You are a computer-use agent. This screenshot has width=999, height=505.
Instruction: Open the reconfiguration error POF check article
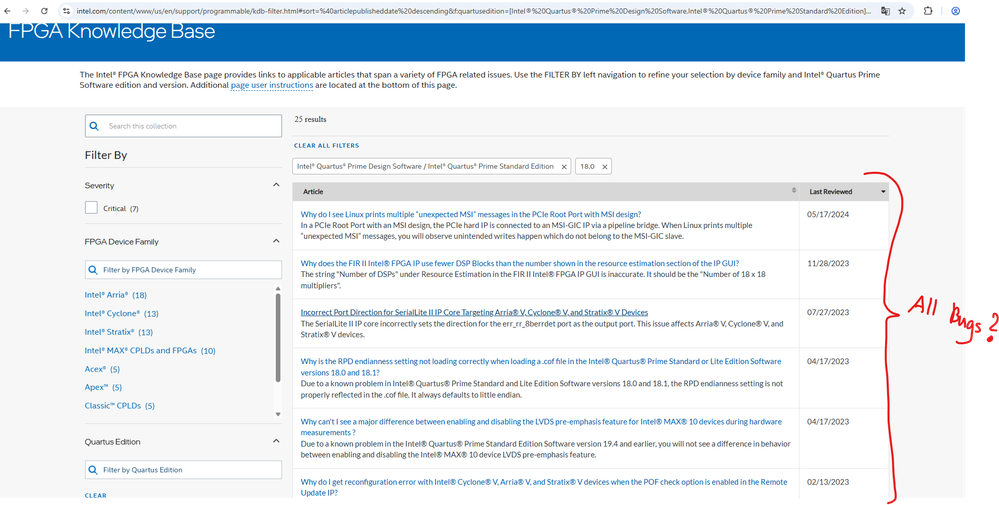543,487
